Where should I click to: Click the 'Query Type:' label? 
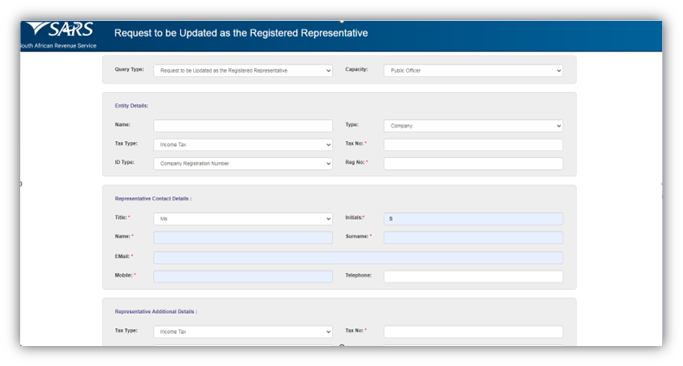129,69
